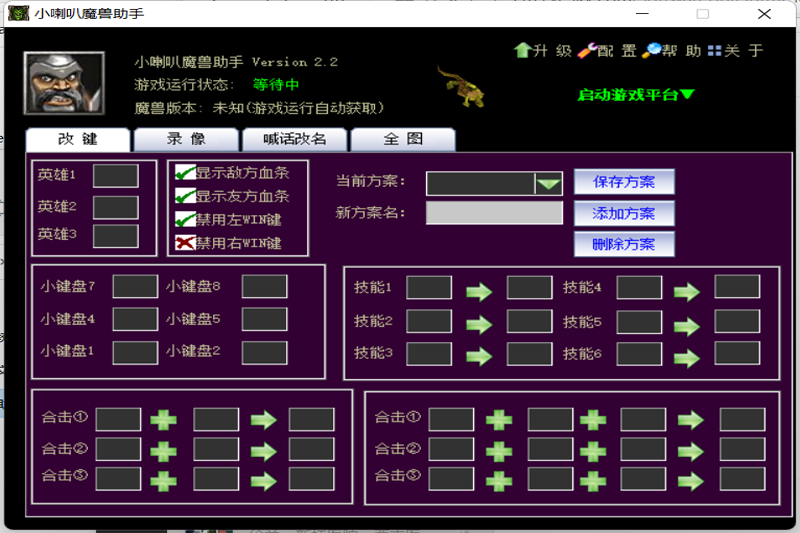The width and height of the screenshot is (800, 533).
Task: Toggle 显示友方血条 checkbox
Action: [x=184, y=197]
